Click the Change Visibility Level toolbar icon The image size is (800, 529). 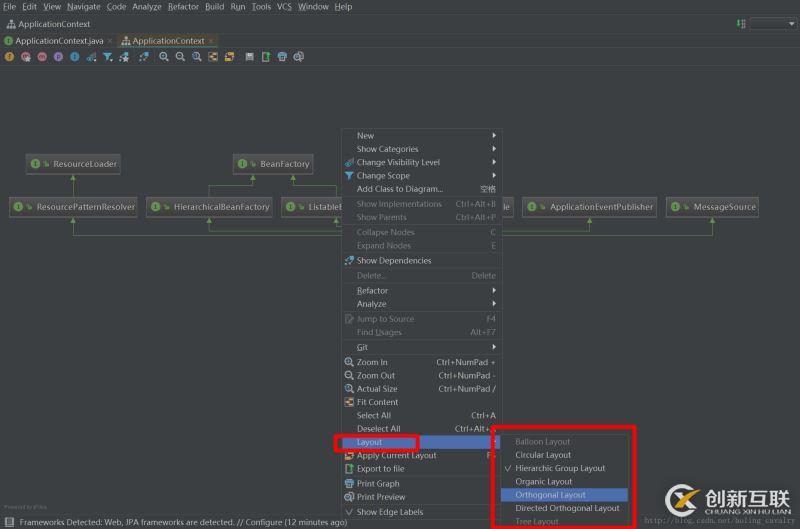coord(91,57)
